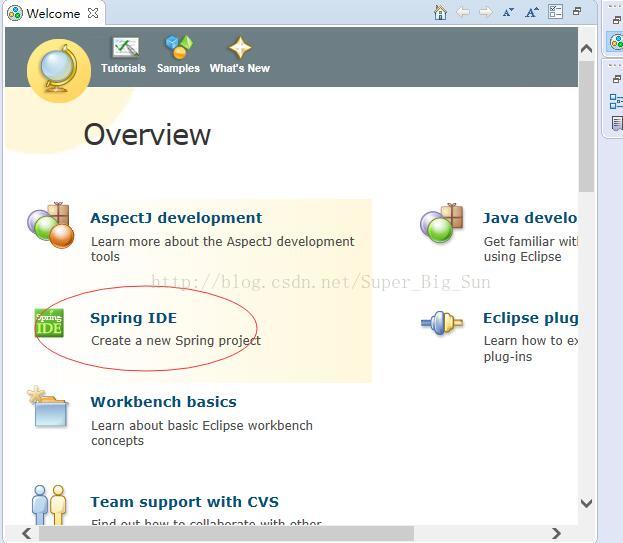
Task: Open What's New star icon
Action: (x=240, y=47)
